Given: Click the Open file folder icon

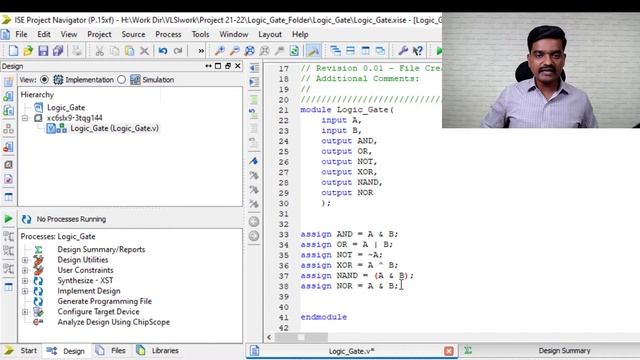Looking at the screenshot, I should tap(28, 51).
